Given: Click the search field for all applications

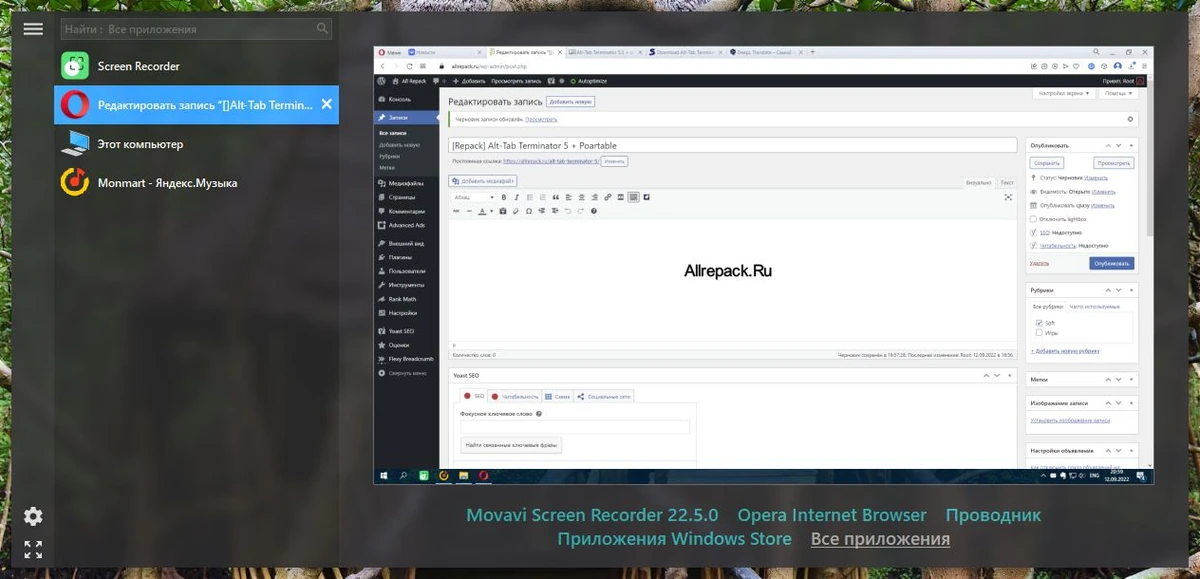Looking at the screenshot, I should click(x=196, y=29).
